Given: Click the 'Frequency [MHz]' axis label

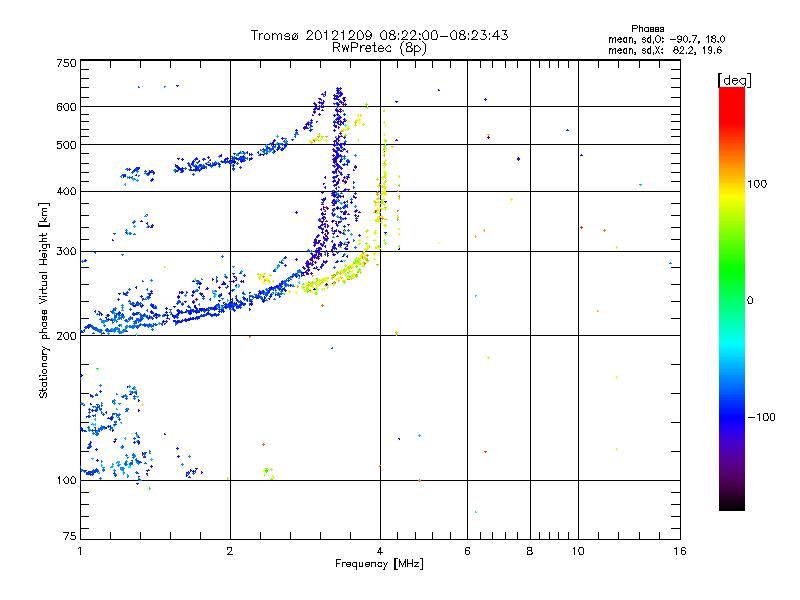Looking at the screenshot, I should [x=379, y=564].
